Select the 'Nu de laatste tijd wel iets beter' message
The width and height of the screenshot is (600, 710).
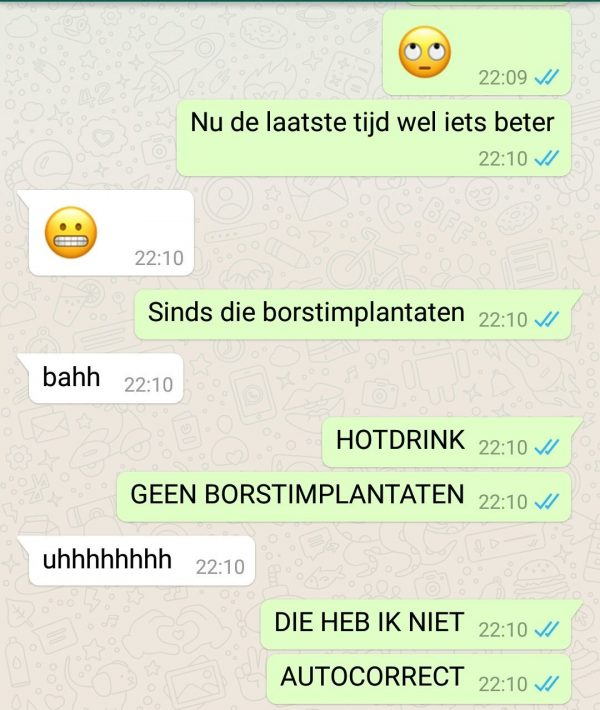(x=374, y=138)
